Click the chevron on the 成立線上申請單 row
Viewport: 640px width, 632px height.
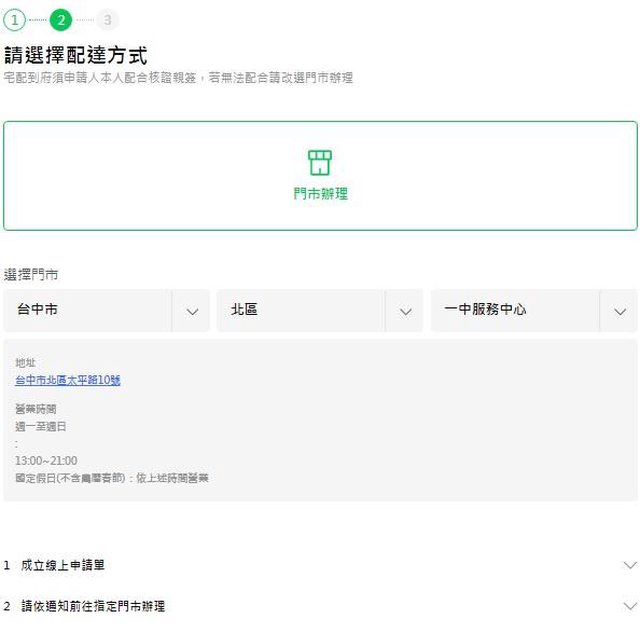629,565
